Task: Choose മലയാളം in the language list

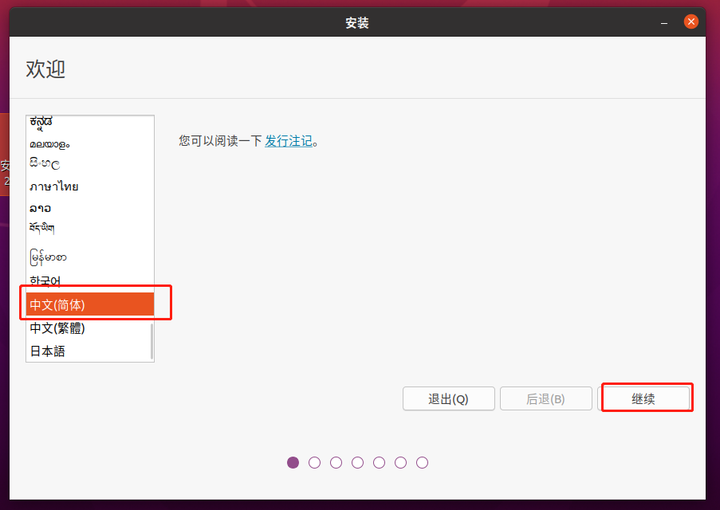Action: (90, 144)
